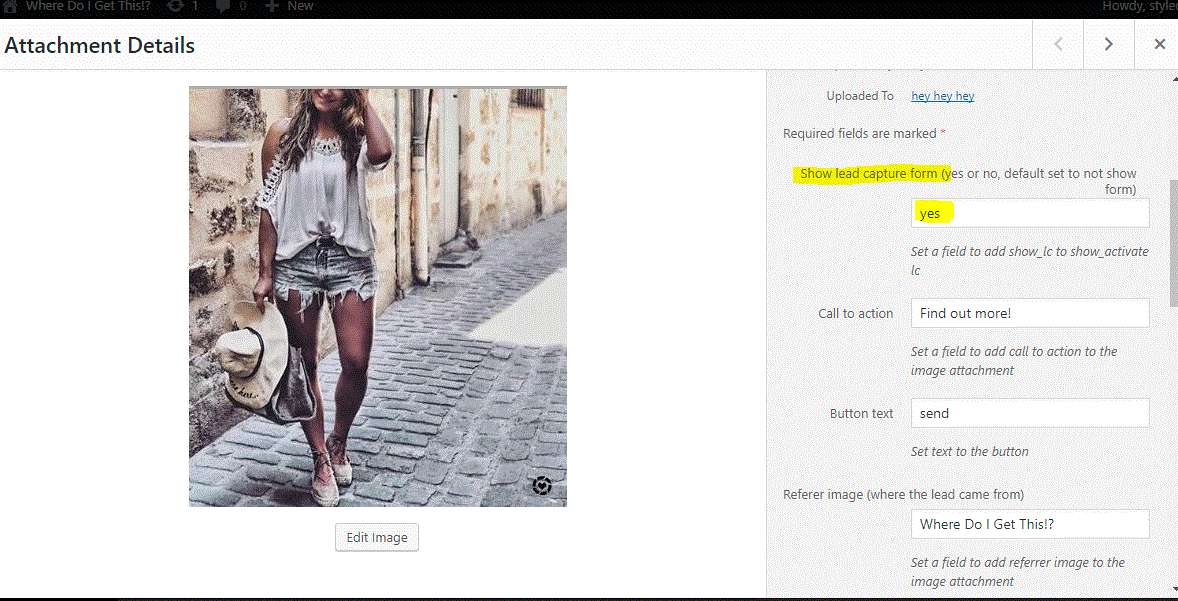1178x601 pixels.
Task: Click the 'Referer image (where the lead came from)' label
Action: [x=903, y=494]
